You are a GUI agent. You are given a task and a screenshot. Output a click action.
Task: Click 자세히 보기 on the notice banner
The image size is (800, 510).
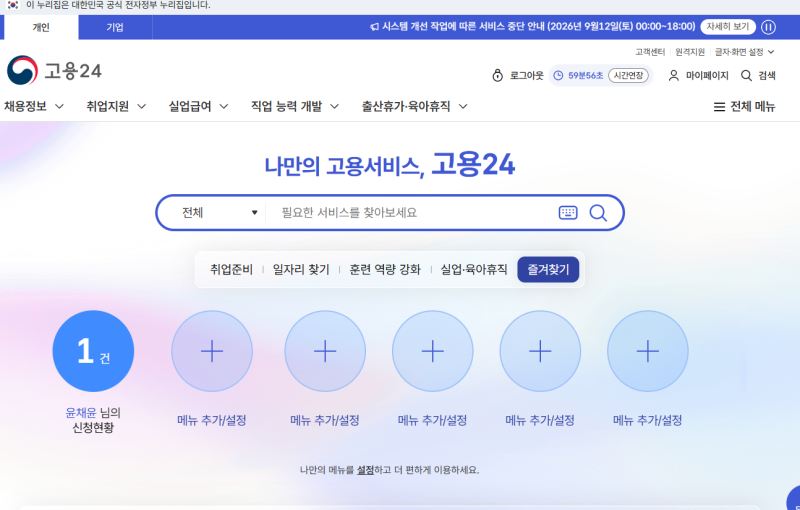(x=728, y=27)
